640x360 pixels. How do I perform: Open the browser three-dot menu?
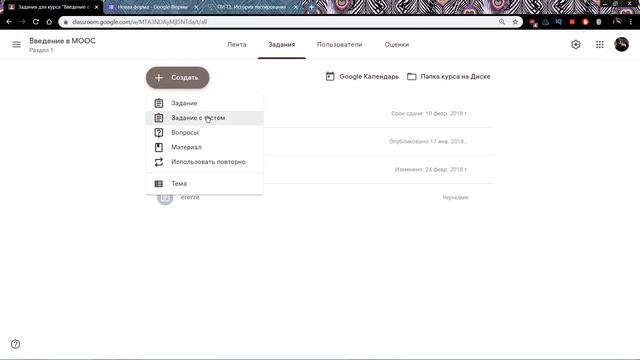(631, 22)
